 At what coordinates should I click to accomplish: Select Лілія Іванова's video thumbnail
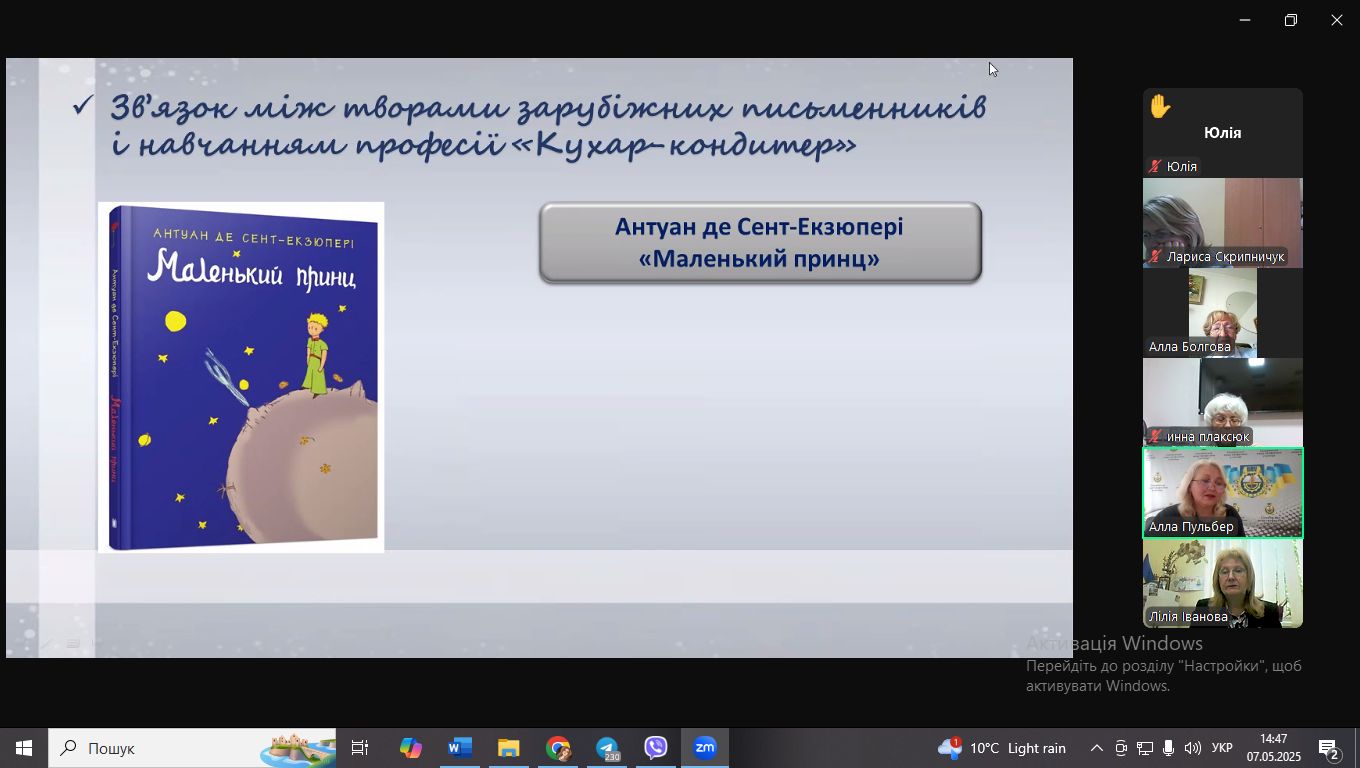tap(1222, 582)
